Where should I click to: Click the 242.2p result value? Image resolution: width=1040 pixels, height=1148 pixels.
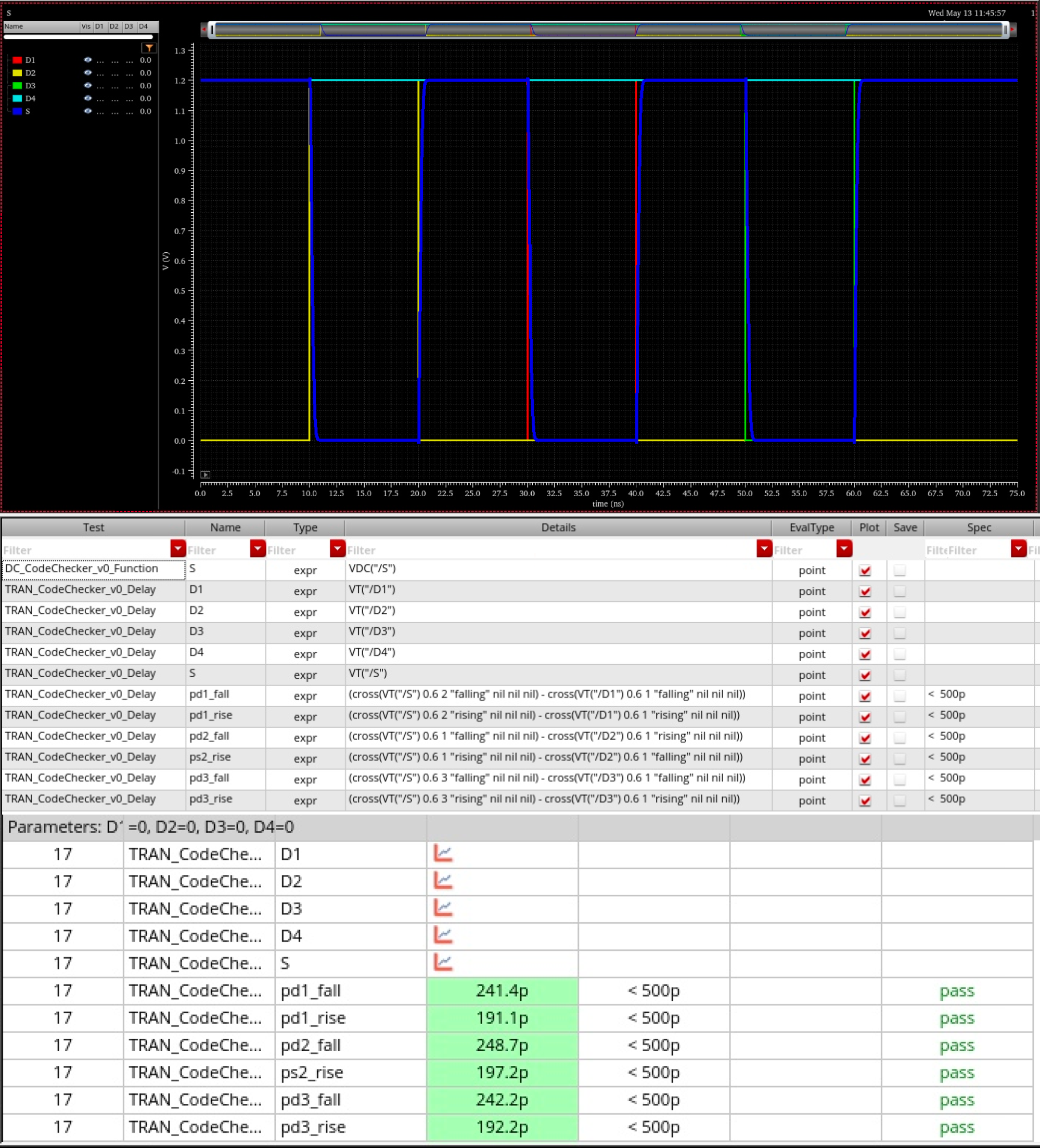(503, 1100)
